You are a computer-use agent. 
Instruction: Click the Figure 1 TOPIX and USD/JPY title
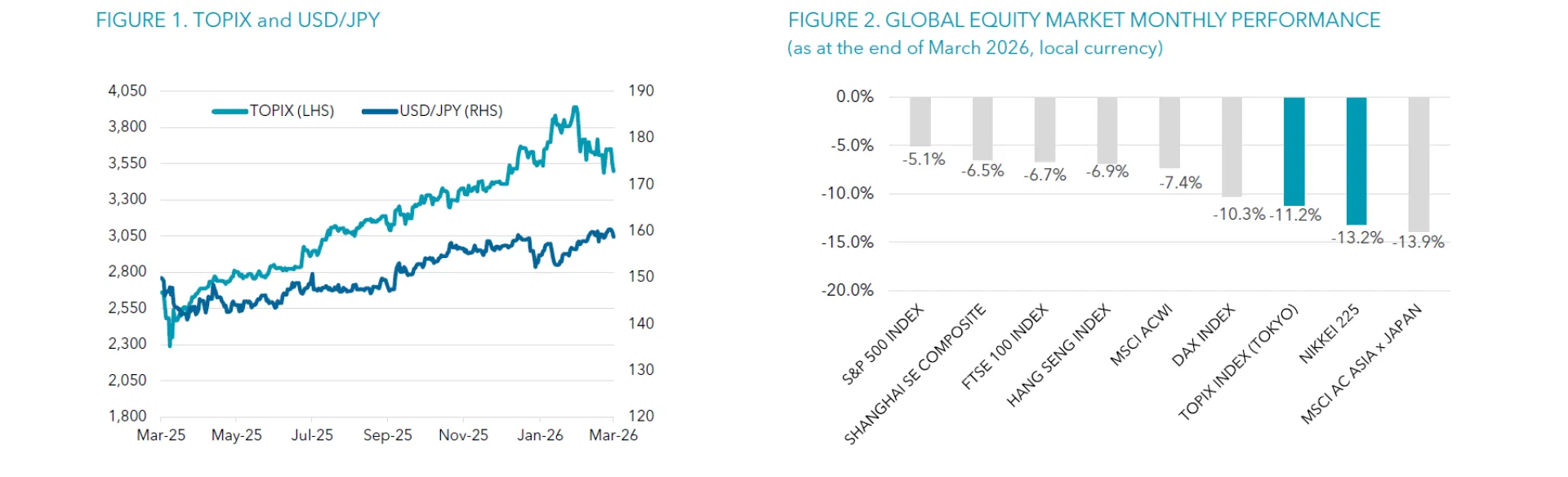point(238,20)
